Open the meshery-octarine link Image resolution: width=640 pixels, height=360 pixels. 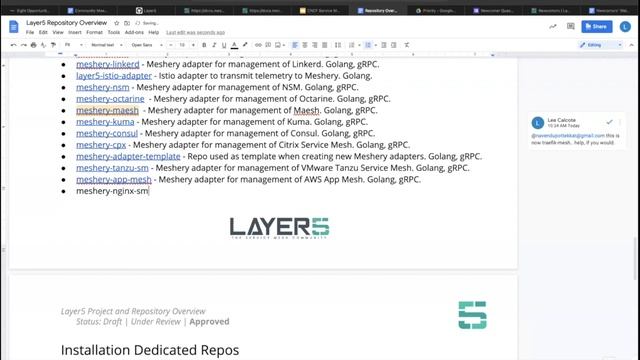110,99
